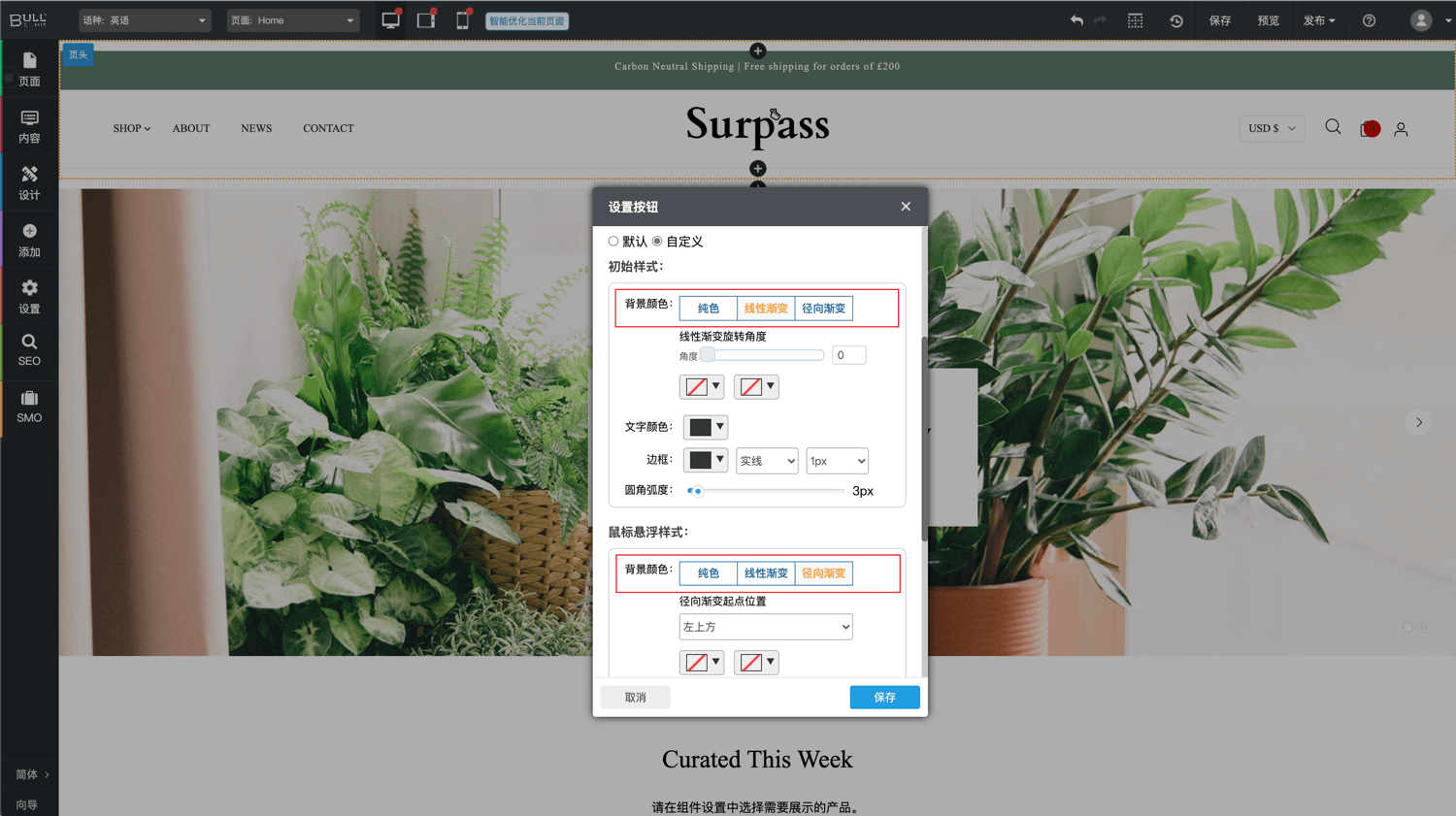Open the history clock icon
The width and height of the screenshot is (1456, 816).
[1175, 20]
